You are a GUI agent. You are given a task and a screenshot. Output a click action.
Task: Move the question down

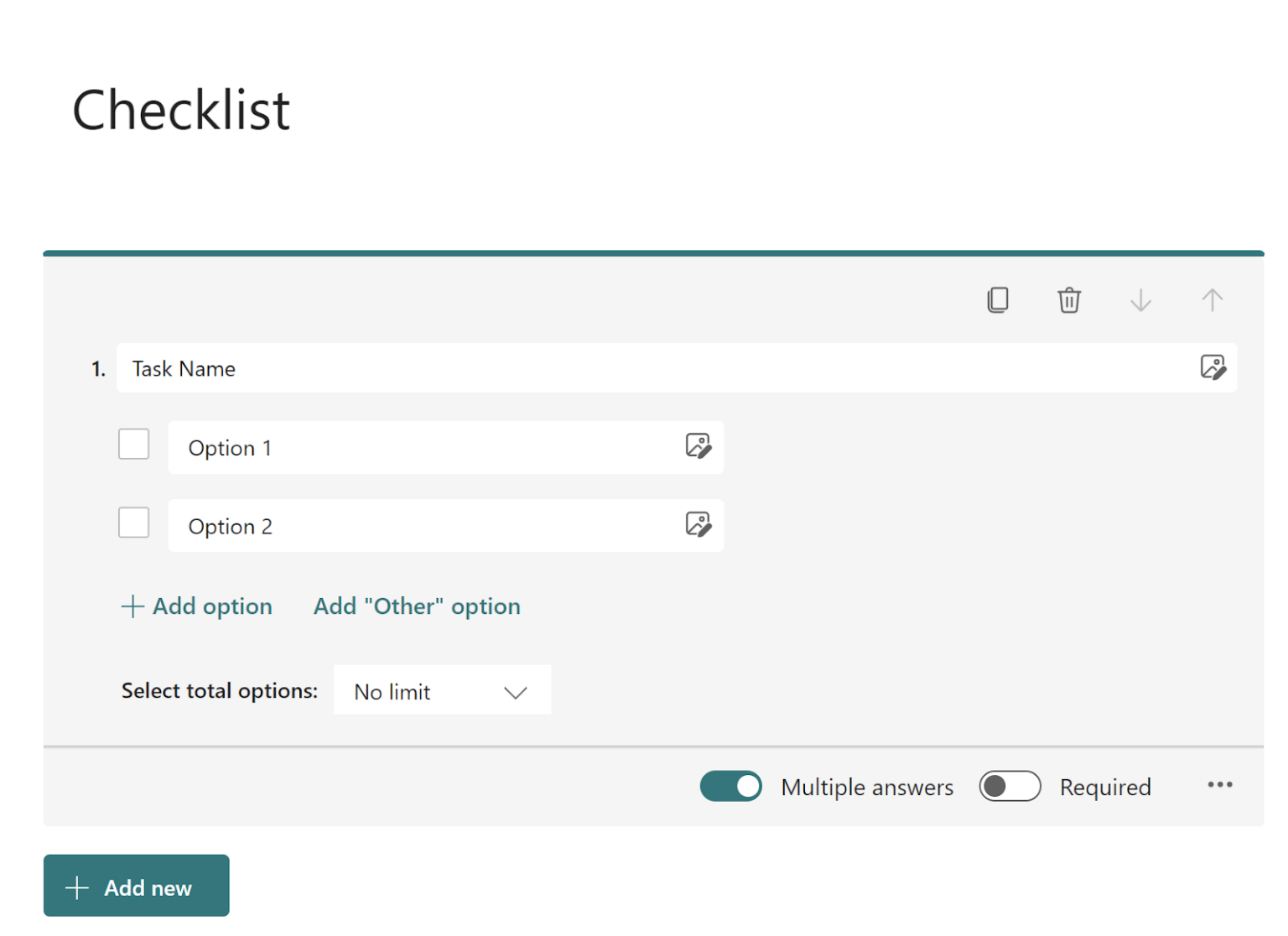tap(1140, 299)
